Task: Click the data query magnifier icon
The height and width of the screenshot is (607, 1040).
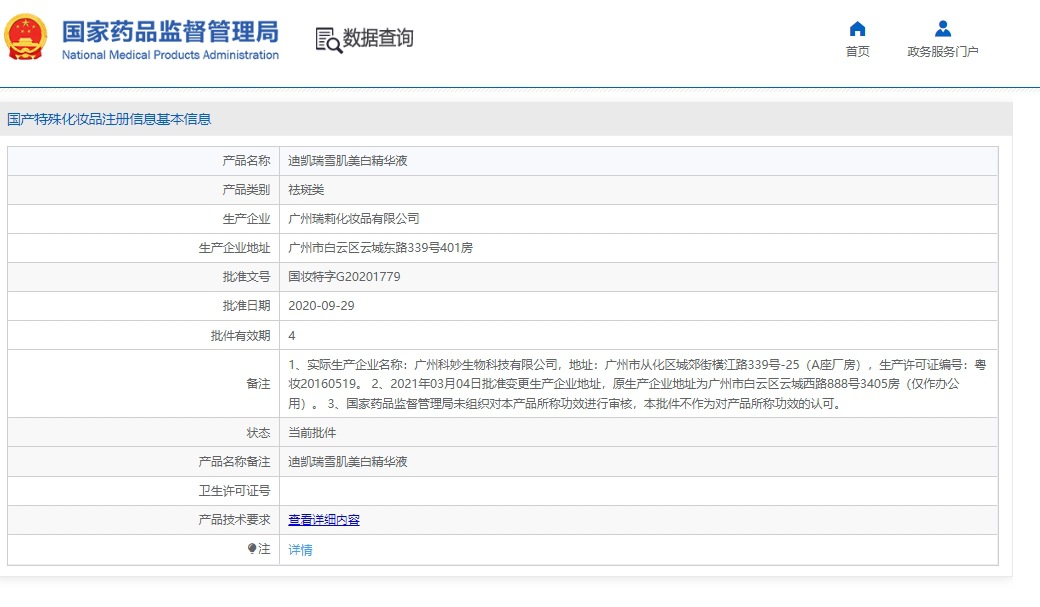Action: click(x=328, y=40)
